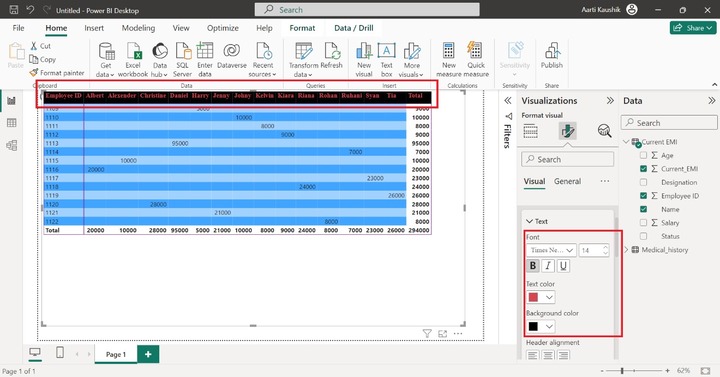Screen dimensions: 720x377
Task: Connect to SQL Server
Action: click(x=182, y=60)
